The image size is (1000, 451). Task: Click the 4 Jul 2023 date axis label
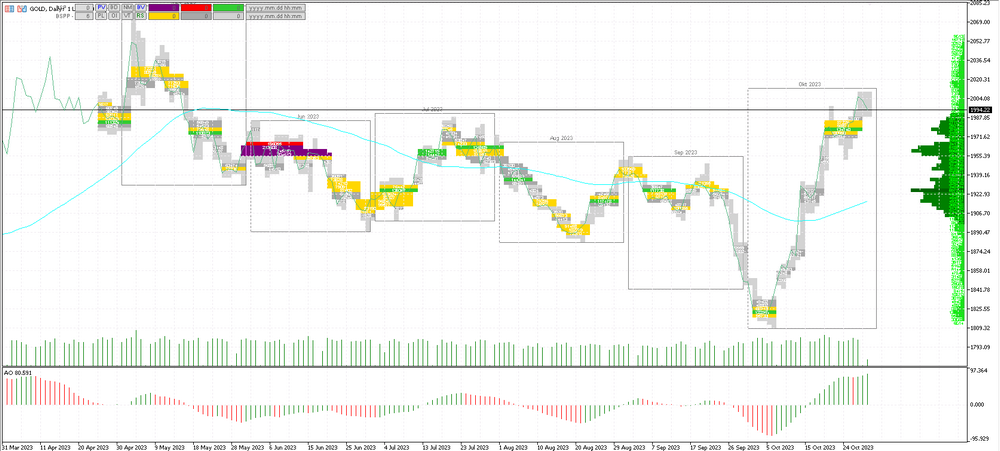click(398, 447)
